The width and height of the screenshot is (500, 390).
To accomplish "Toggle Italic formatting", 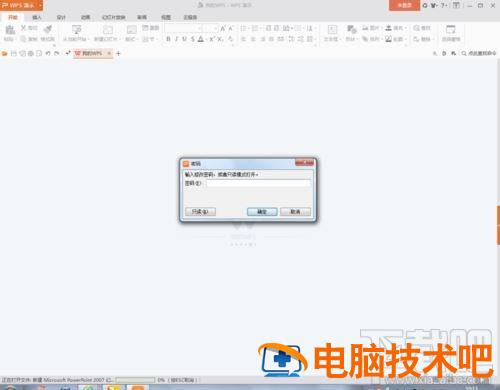I will pyautogui.click(x=177, y=39).
